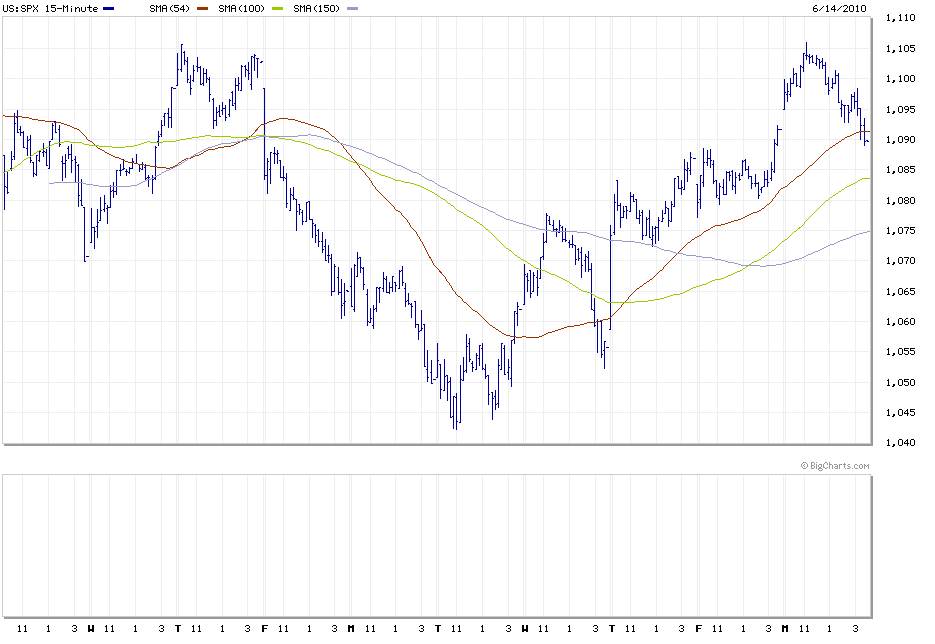This screenshot has width=935, height=644.
Task: Click the 1,045 price axis label
Action: (x=900, y=413)
